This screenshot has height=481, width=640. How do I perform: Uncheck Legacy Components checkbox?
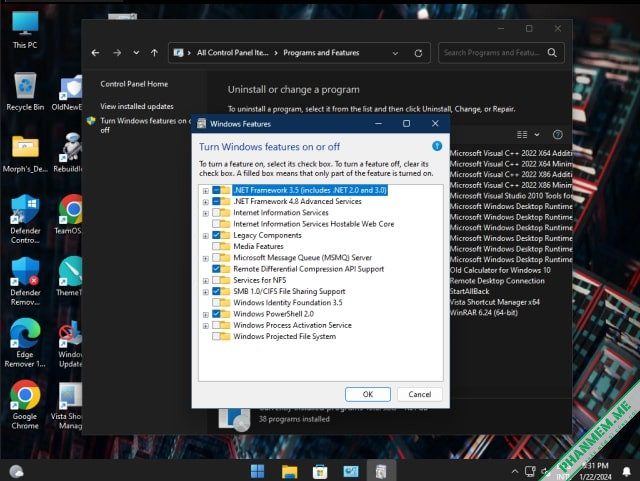pos(216,235)
